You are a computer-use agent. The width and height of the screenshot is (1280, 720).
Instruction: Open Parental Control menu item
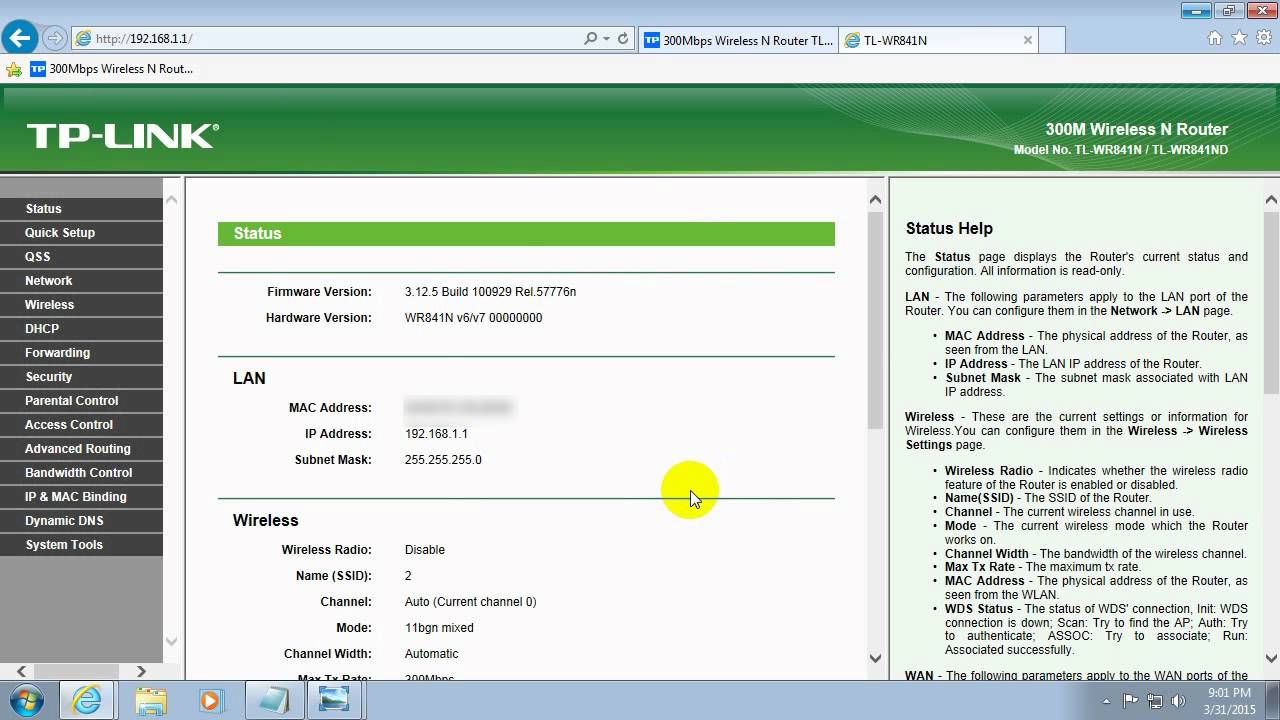coord(81,400)
